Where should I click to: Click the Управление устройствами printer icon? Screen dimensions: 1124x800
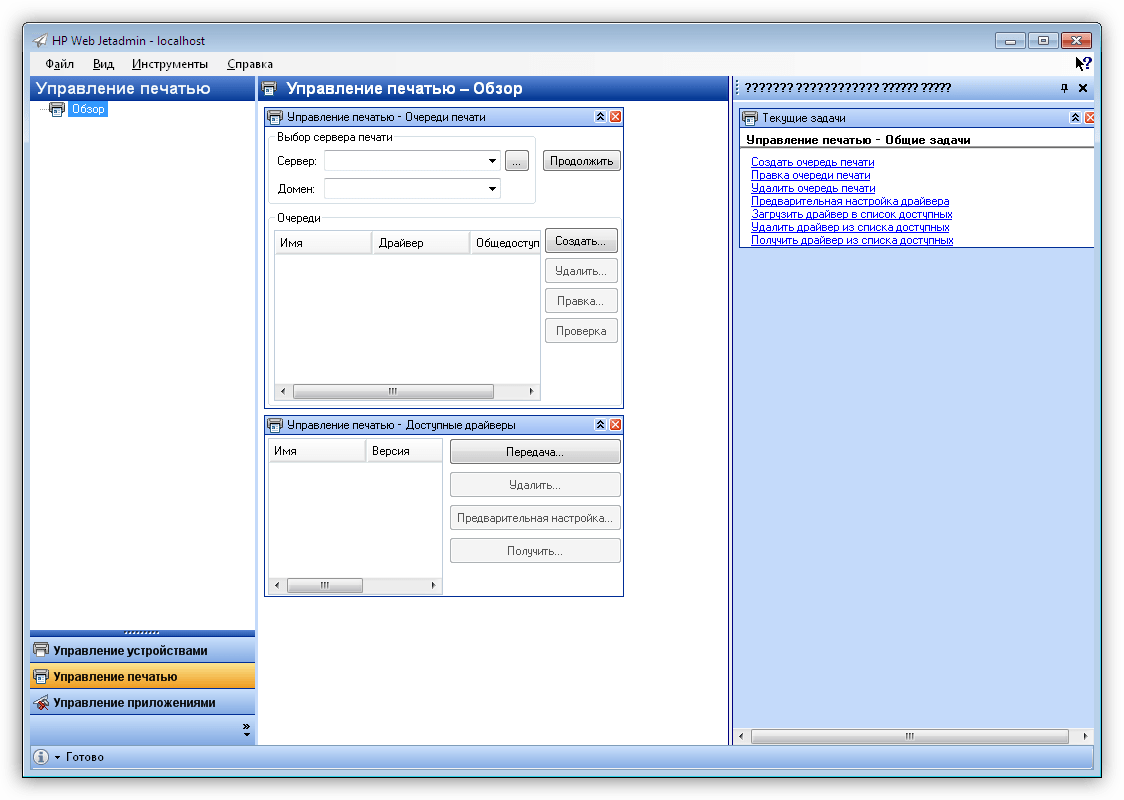pos(42,650)
